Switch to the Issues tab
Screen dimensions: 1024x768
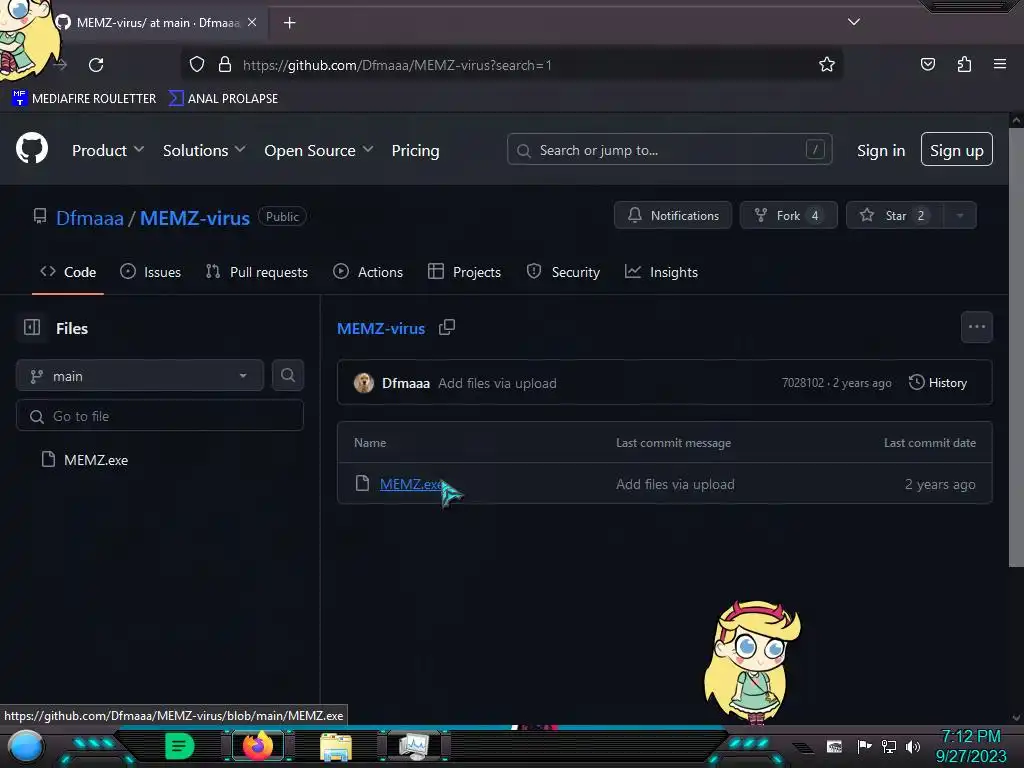[150, 272]
